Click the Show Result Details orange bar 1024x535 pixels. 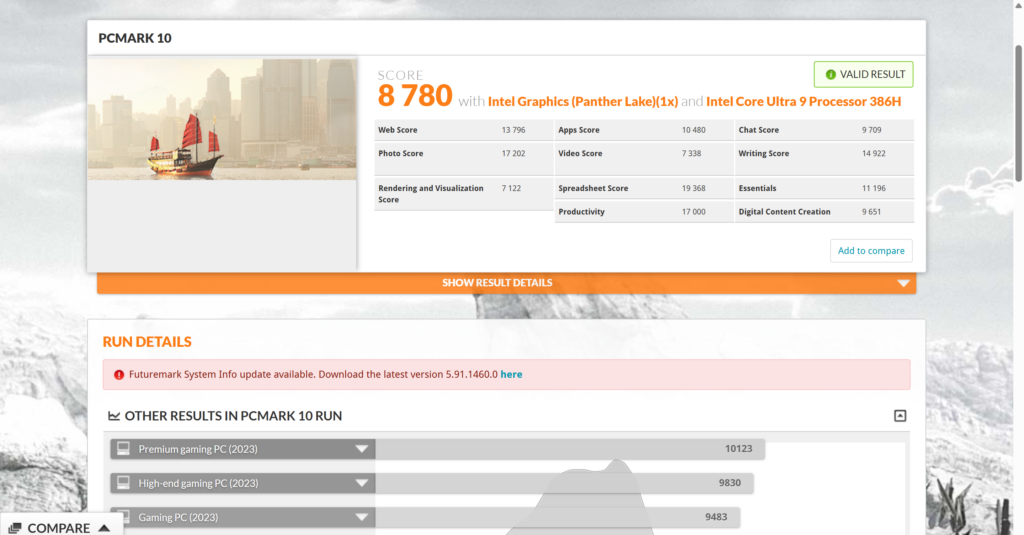pos(506,283)
